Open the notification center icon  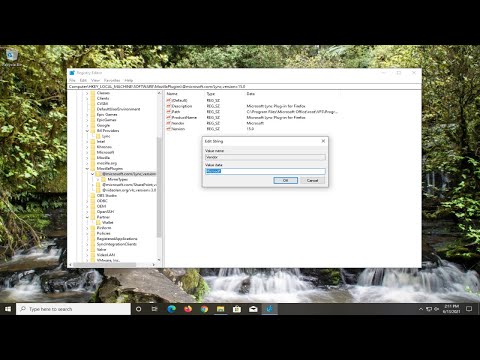point(469,309)
